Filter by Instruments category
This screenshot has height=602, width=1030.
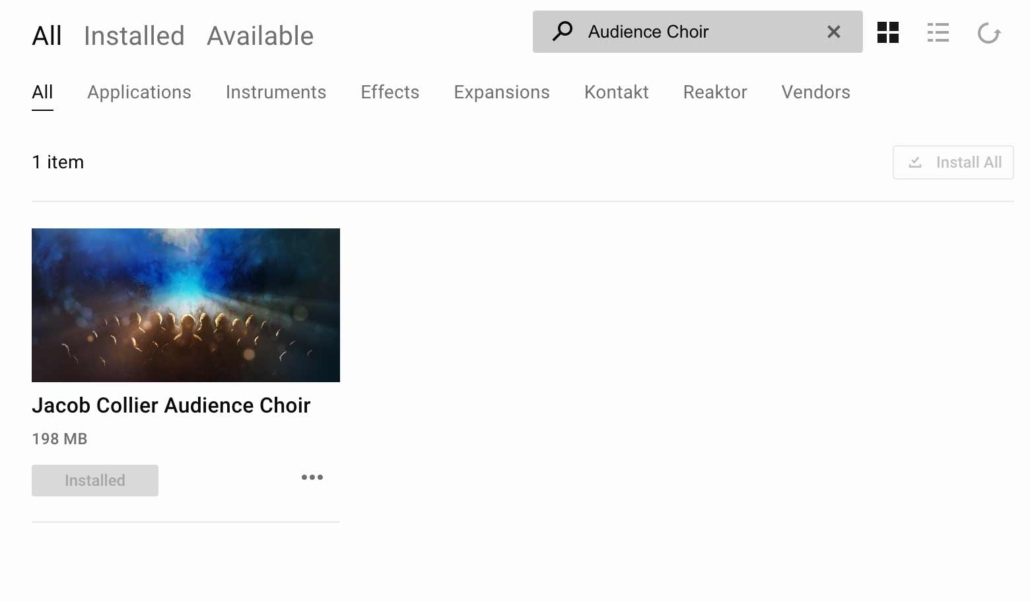(x=276, y=92)
